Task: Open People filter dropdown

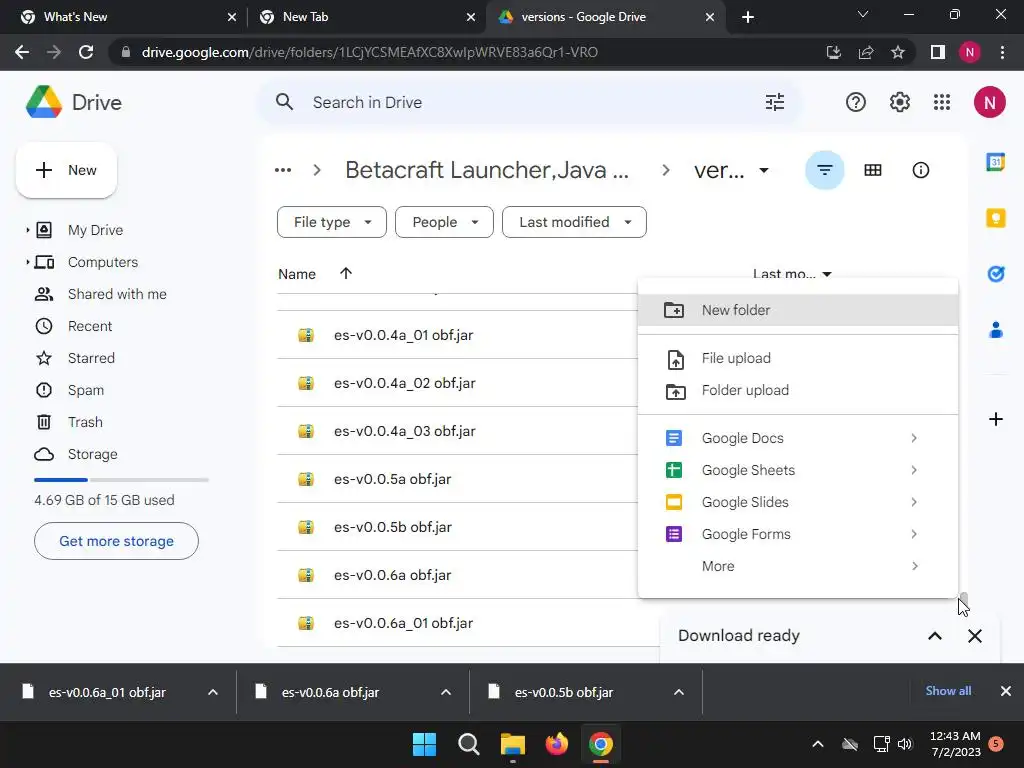Action: click(x=444, y=222)
